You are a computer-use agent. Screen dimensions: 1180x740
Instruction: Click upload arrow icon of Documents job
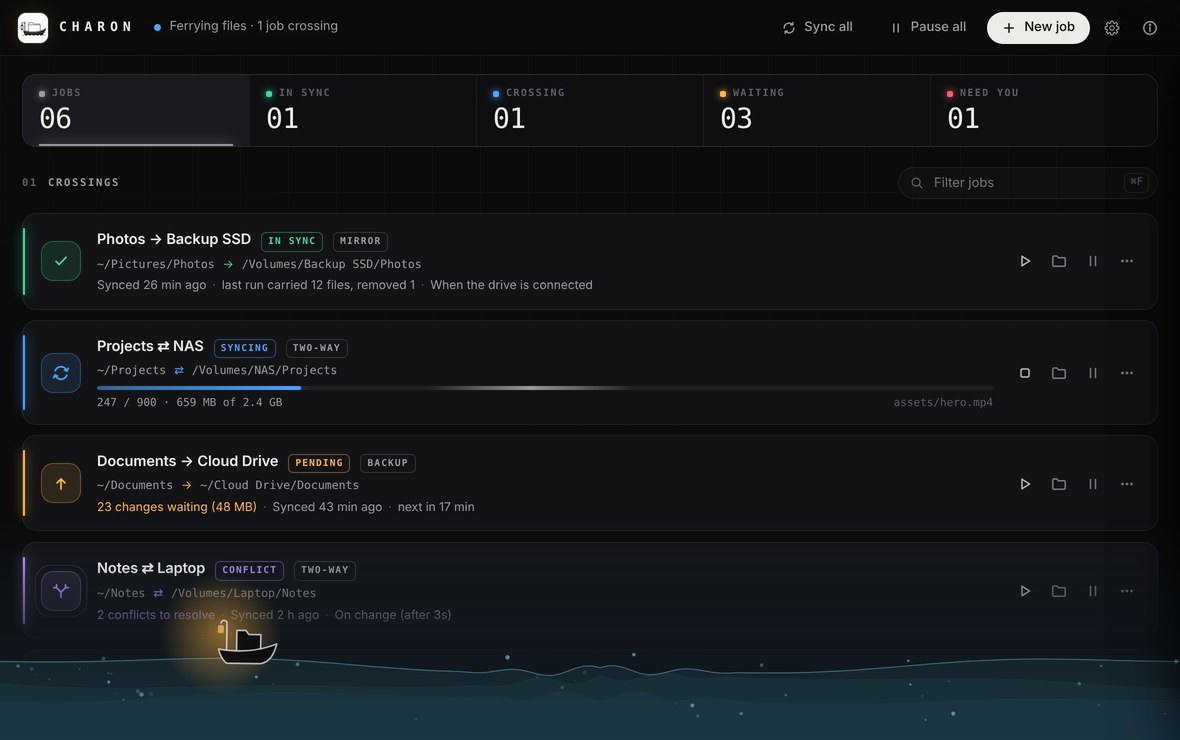tap(61, 483)
